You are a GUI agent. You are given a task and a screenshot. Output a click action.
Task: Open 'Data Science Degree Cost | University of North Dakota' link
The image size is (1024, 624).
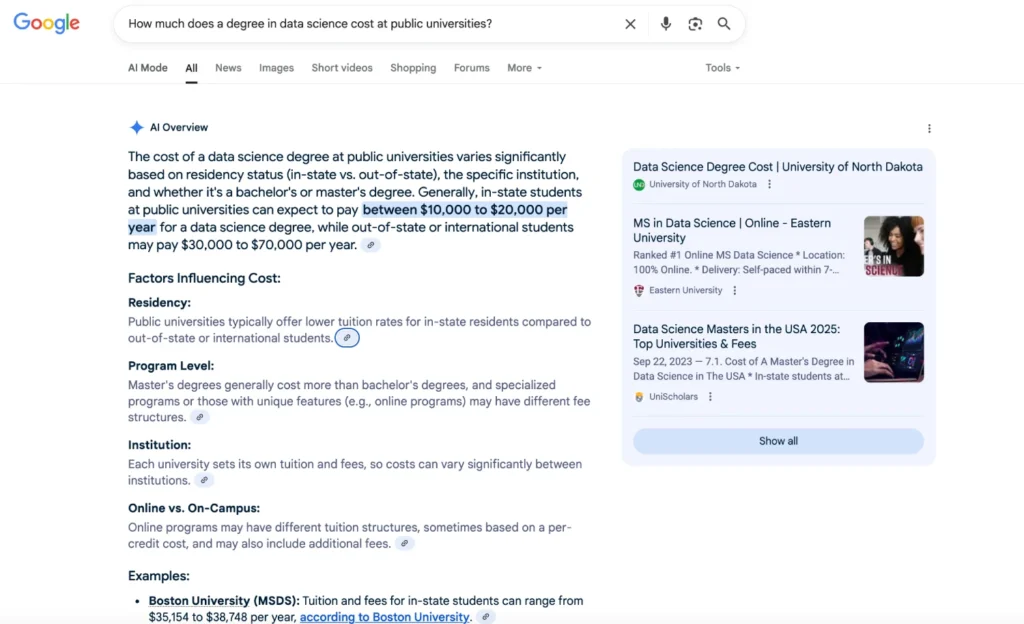[x=777, y=167]
